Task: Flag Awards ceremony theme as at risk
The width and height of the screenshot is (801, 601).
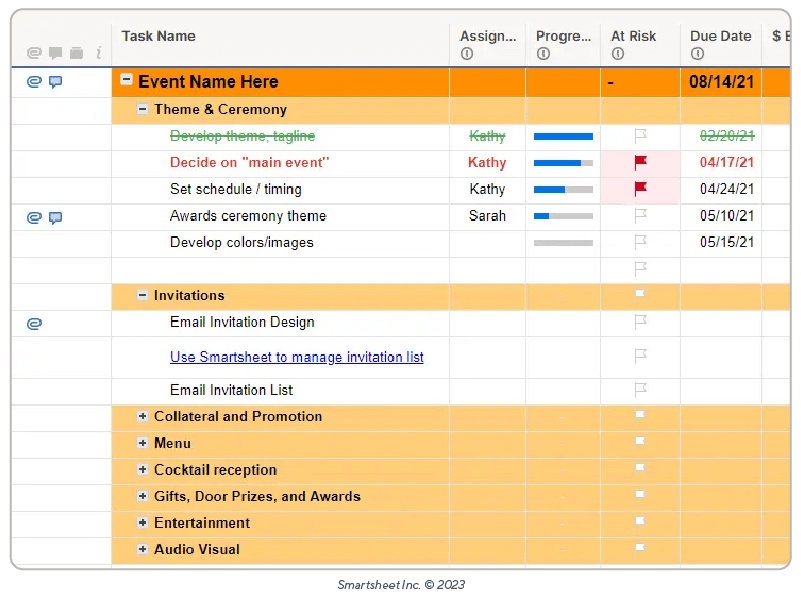Action: 640,216
